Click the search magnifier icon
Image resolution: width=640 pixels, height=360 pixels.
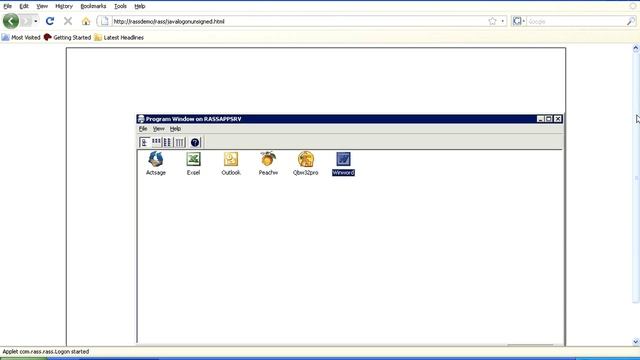click(x=631, y=21)
